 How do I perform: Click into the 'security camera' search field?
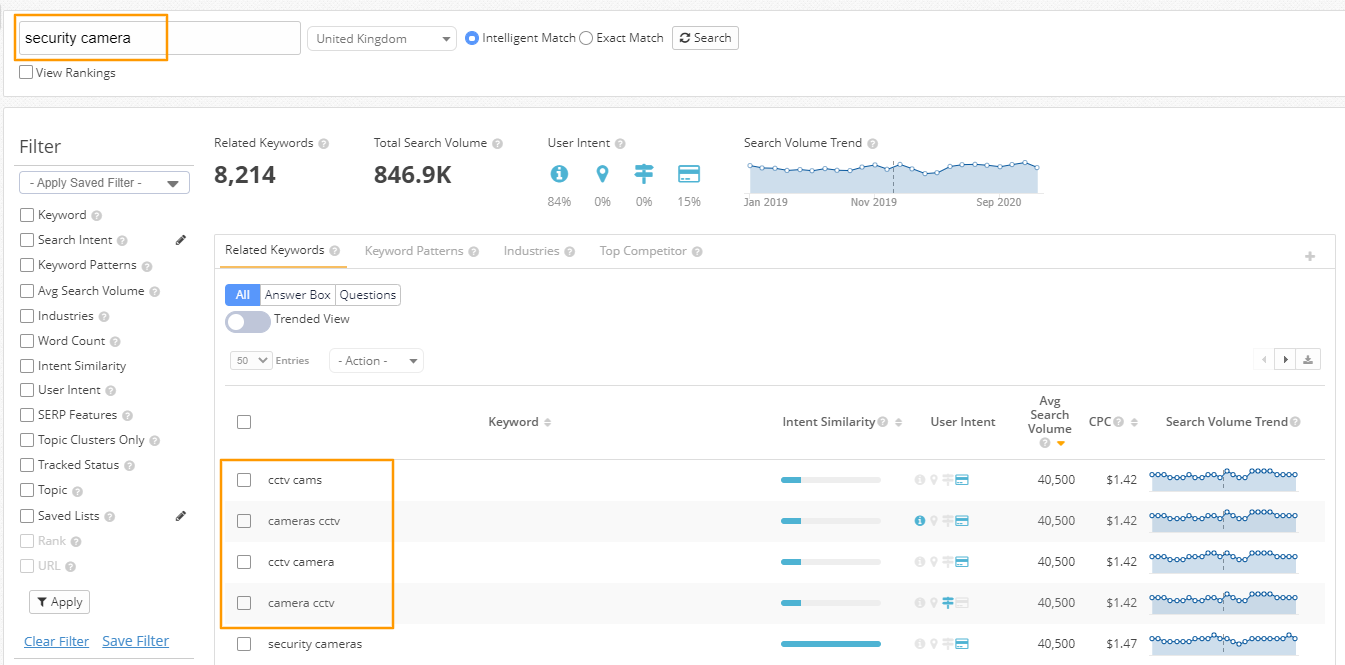tap(158, 38)
